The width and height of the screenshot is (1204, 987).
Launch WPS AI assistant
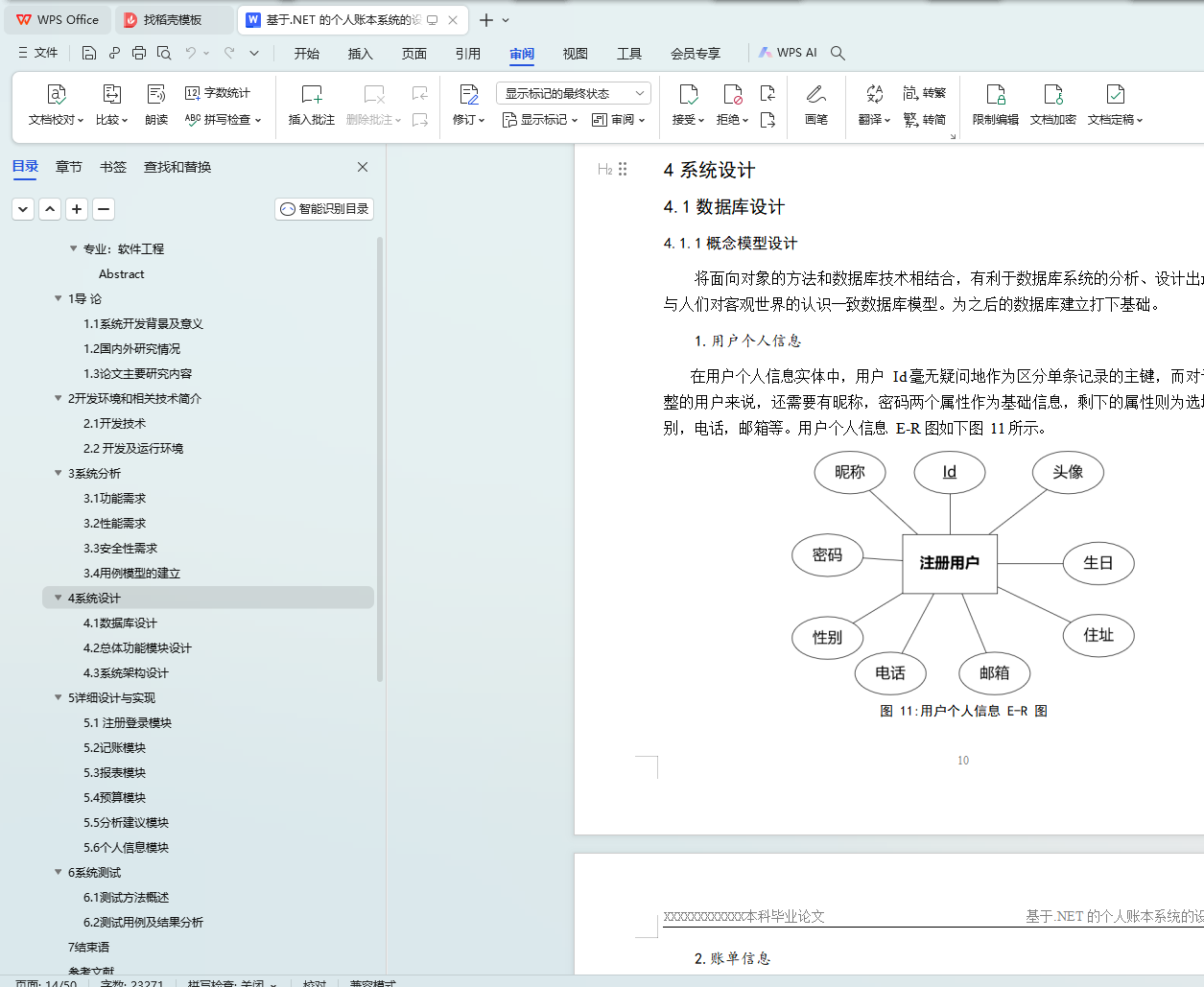pos(788,53)
